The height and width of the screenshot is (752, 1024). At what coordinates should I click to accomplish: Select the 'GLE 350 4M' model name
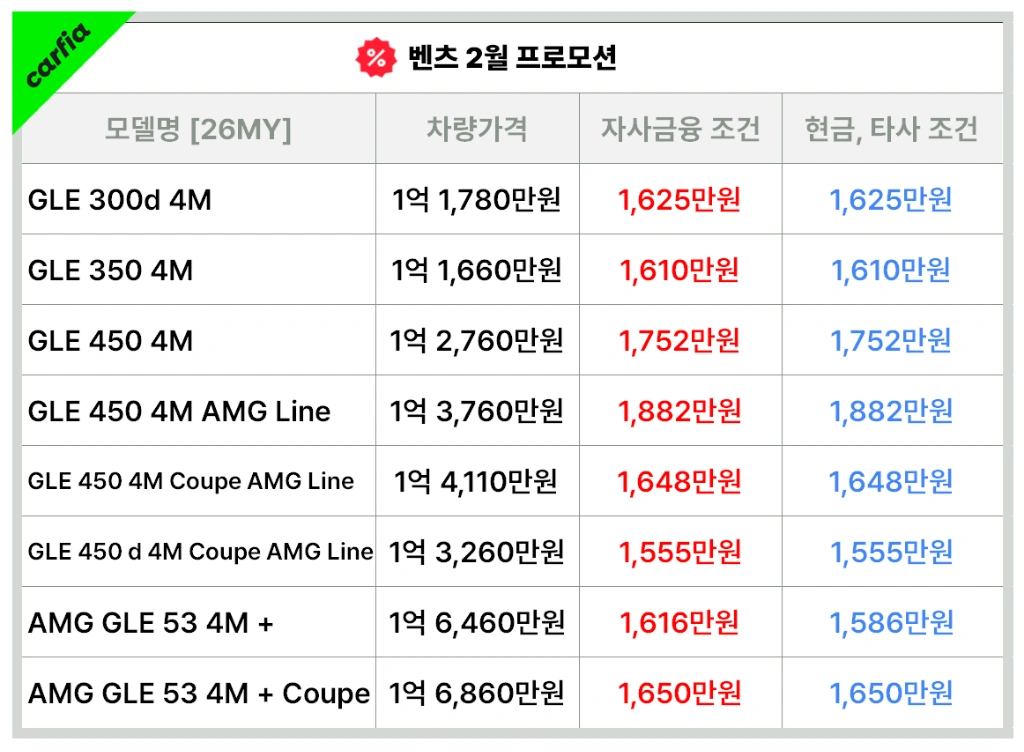111,270
